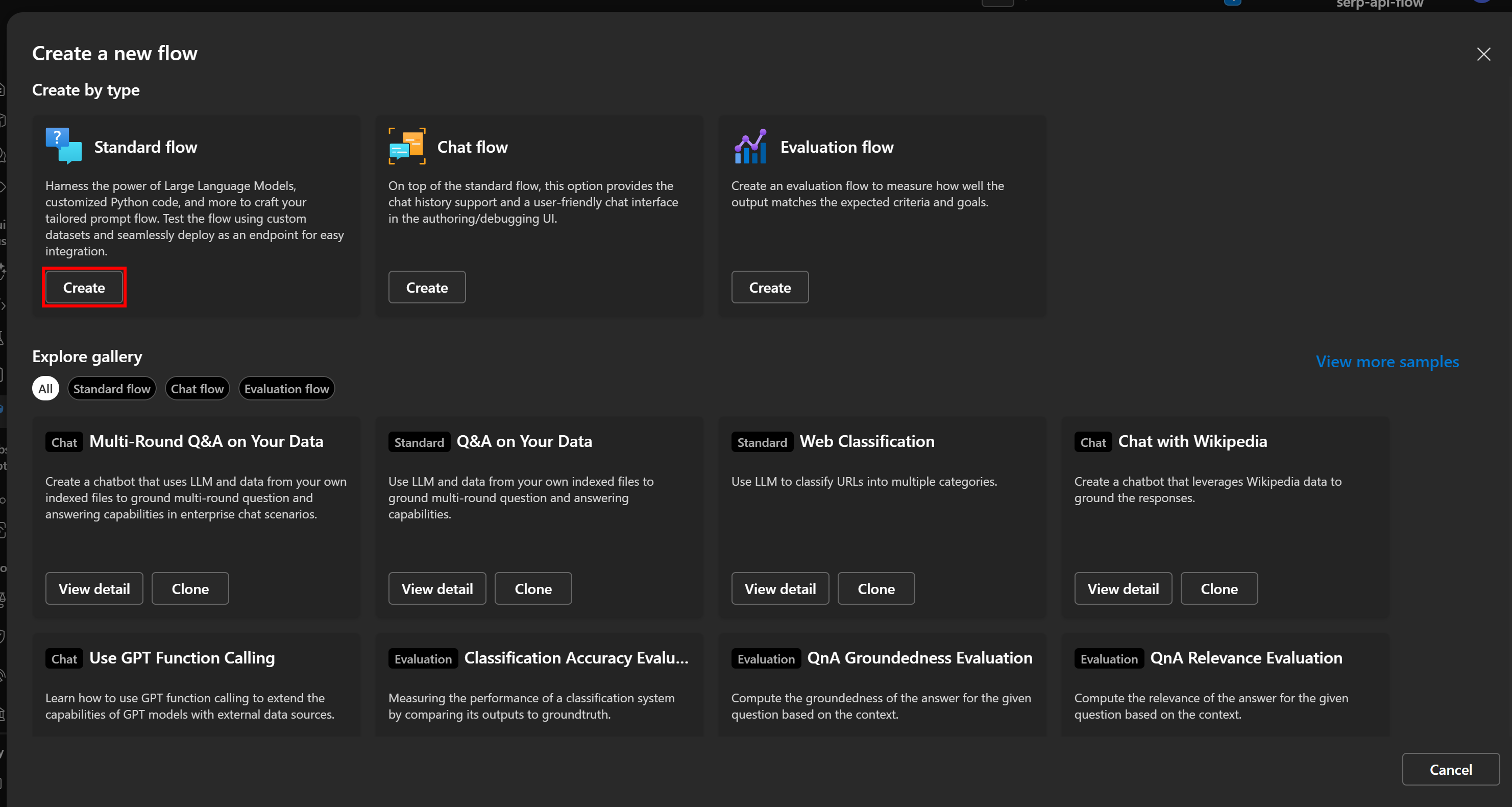Cancel flow creation
The width and height of the screenshot is (1512, 807).
pyautogui.click(x=1450, y=769)
